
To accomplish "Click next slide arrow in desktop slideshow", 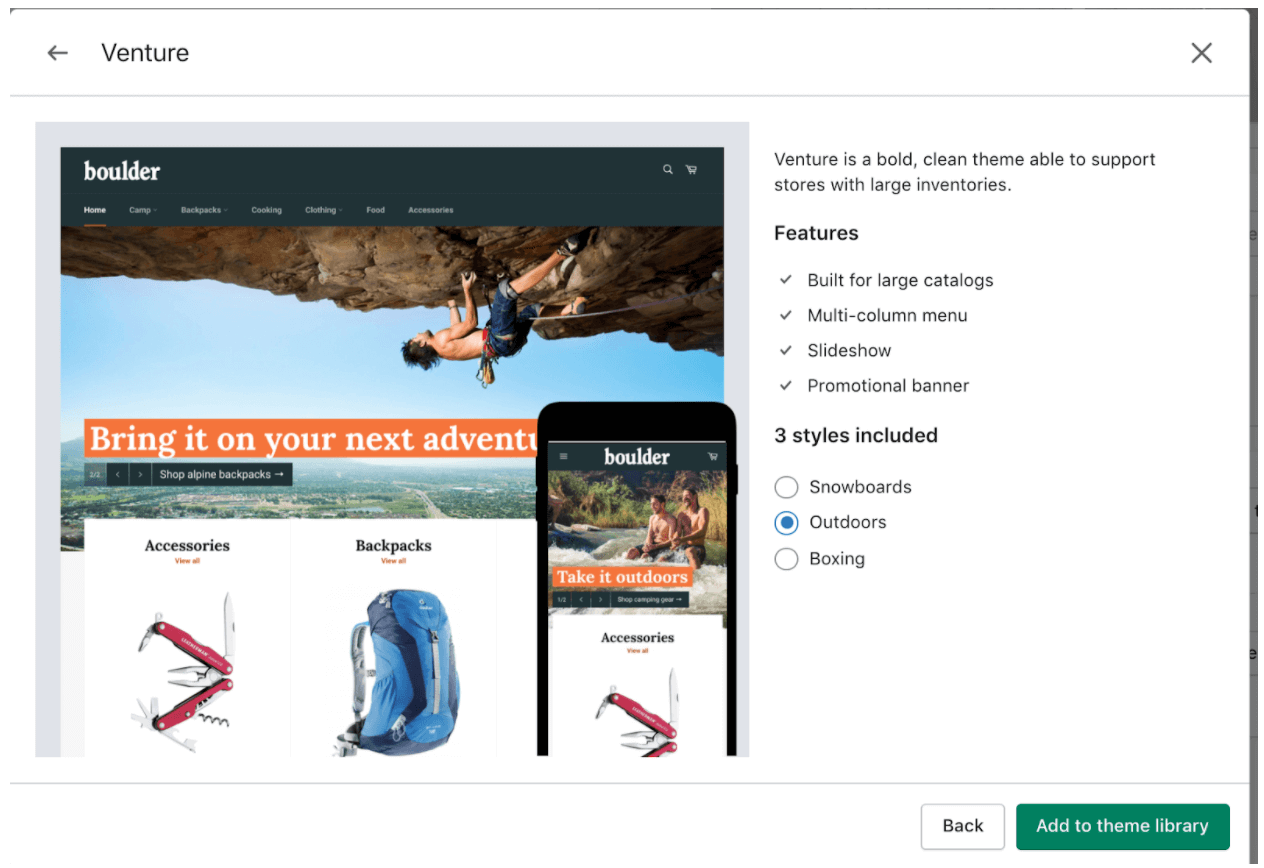I will [141, 474].
